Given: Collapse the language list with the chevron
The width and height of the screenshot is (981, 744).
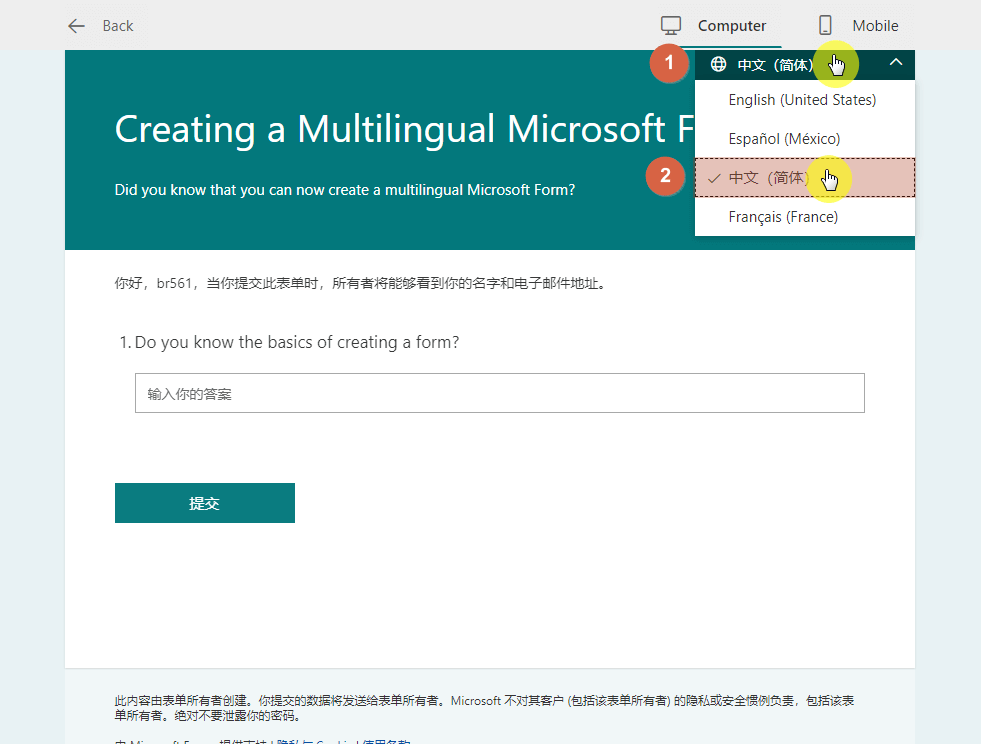Looking at the screenshot, I should click(x=896, y=62).
